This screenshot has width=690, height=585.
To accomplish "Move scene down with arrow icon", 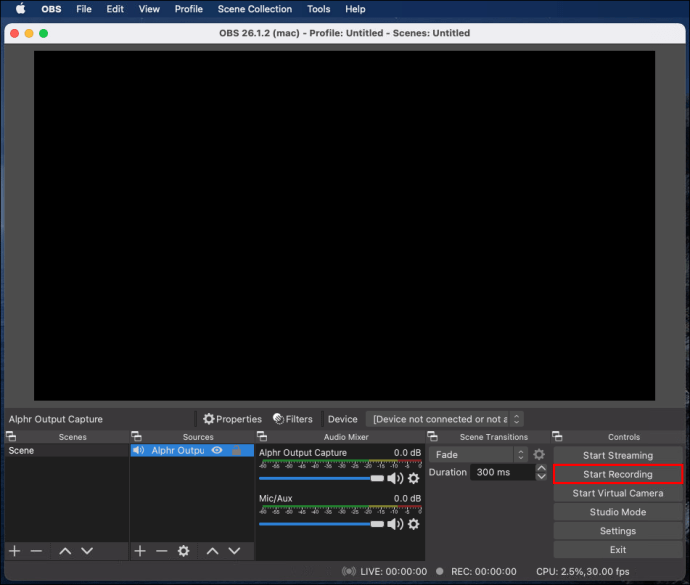I will pyautogui.click(x=87, y=551).
